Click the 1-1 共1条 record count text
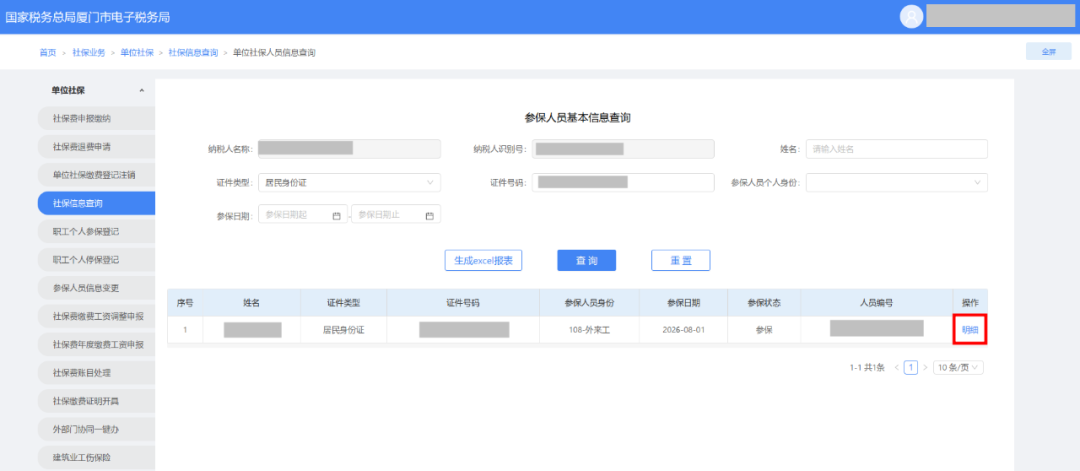 coord(867,368)
